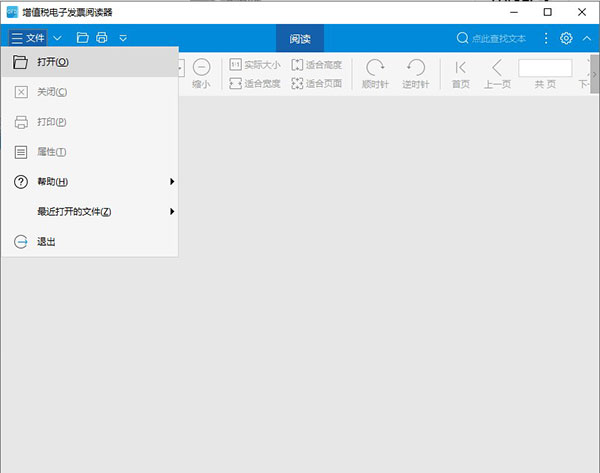The image size is (600, 473).
Task: Rotate counterclockwise with 逆时针 icon
Action: click(x=414, y=73)
